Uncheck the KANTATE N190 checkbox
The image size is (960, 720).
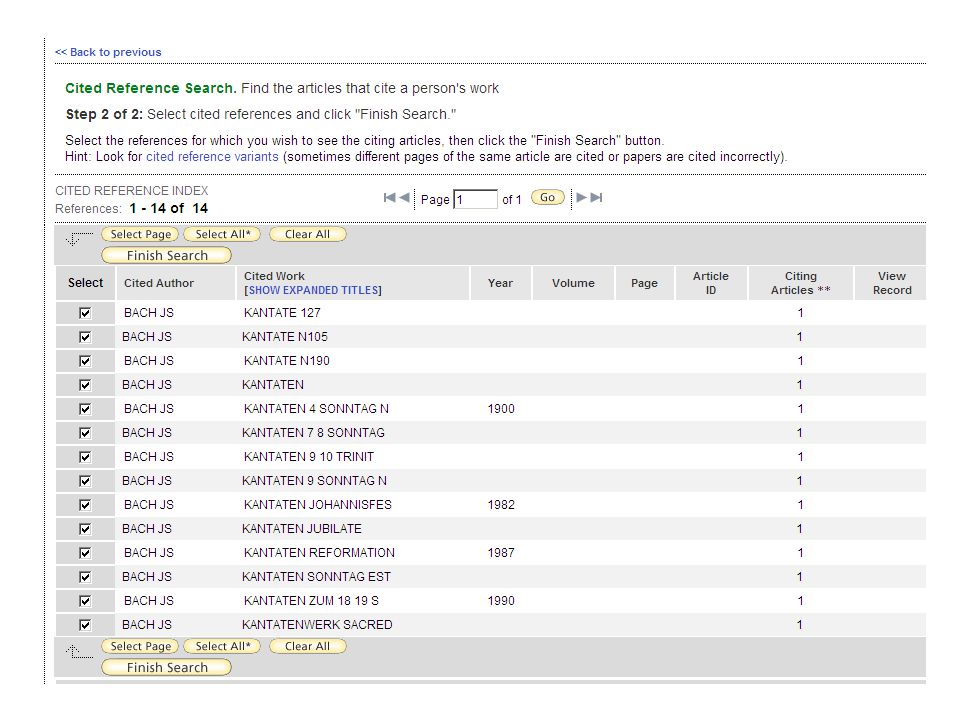point(84,361)
